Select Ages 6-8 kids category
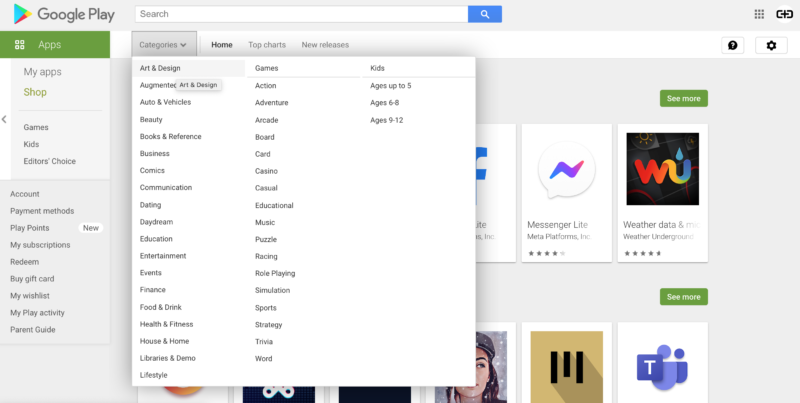Image resolution: width=800 pixels, height=403 pixels. coord(385,103)
